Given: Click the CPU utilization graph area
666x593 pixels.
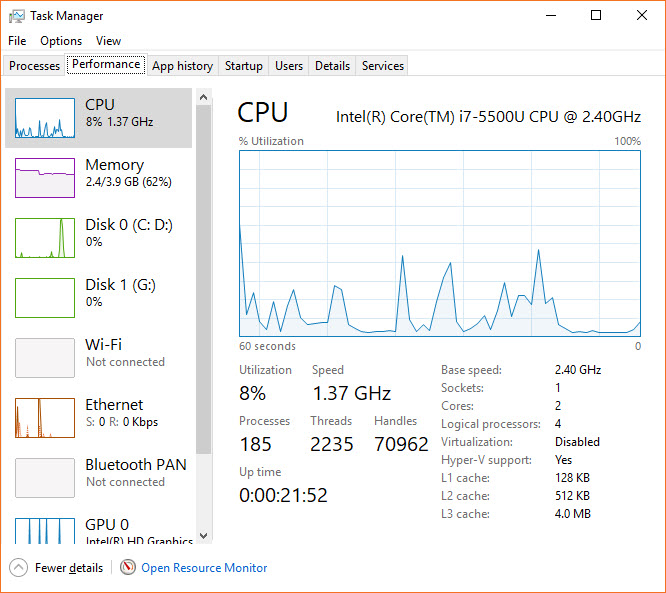Looking at the screenshot, I should click(x=440, y=243).
